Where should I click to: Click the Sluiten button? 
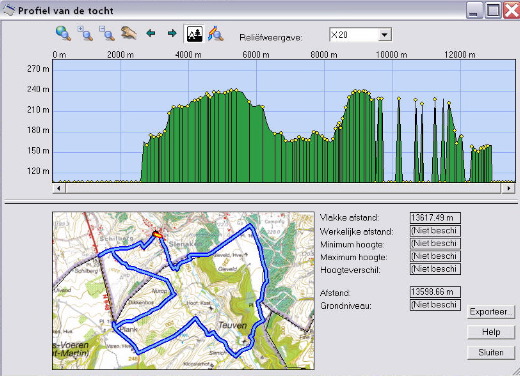(x=491, y=352)
